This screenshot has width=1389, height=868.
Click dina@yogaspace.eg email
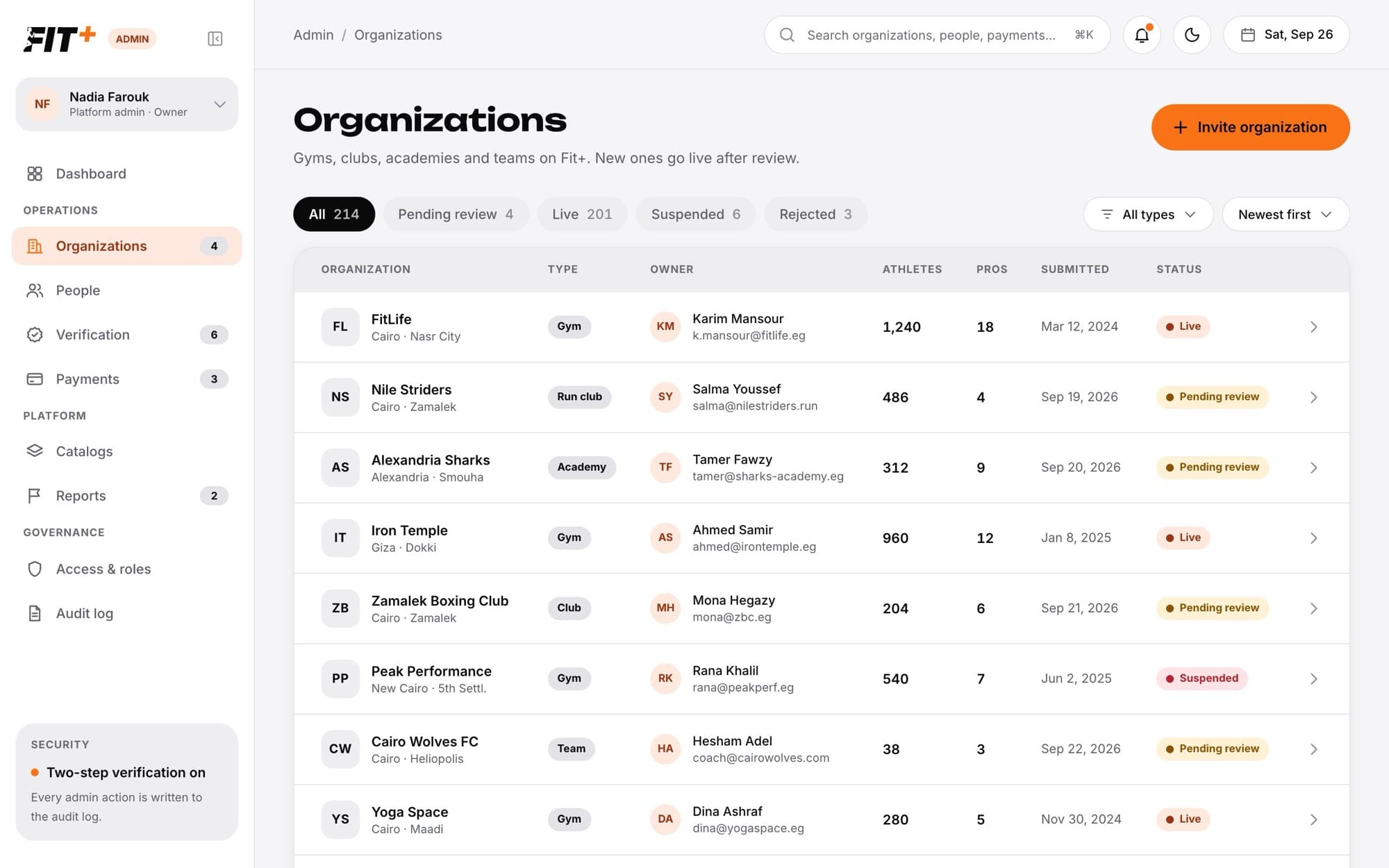coord(748,828)
